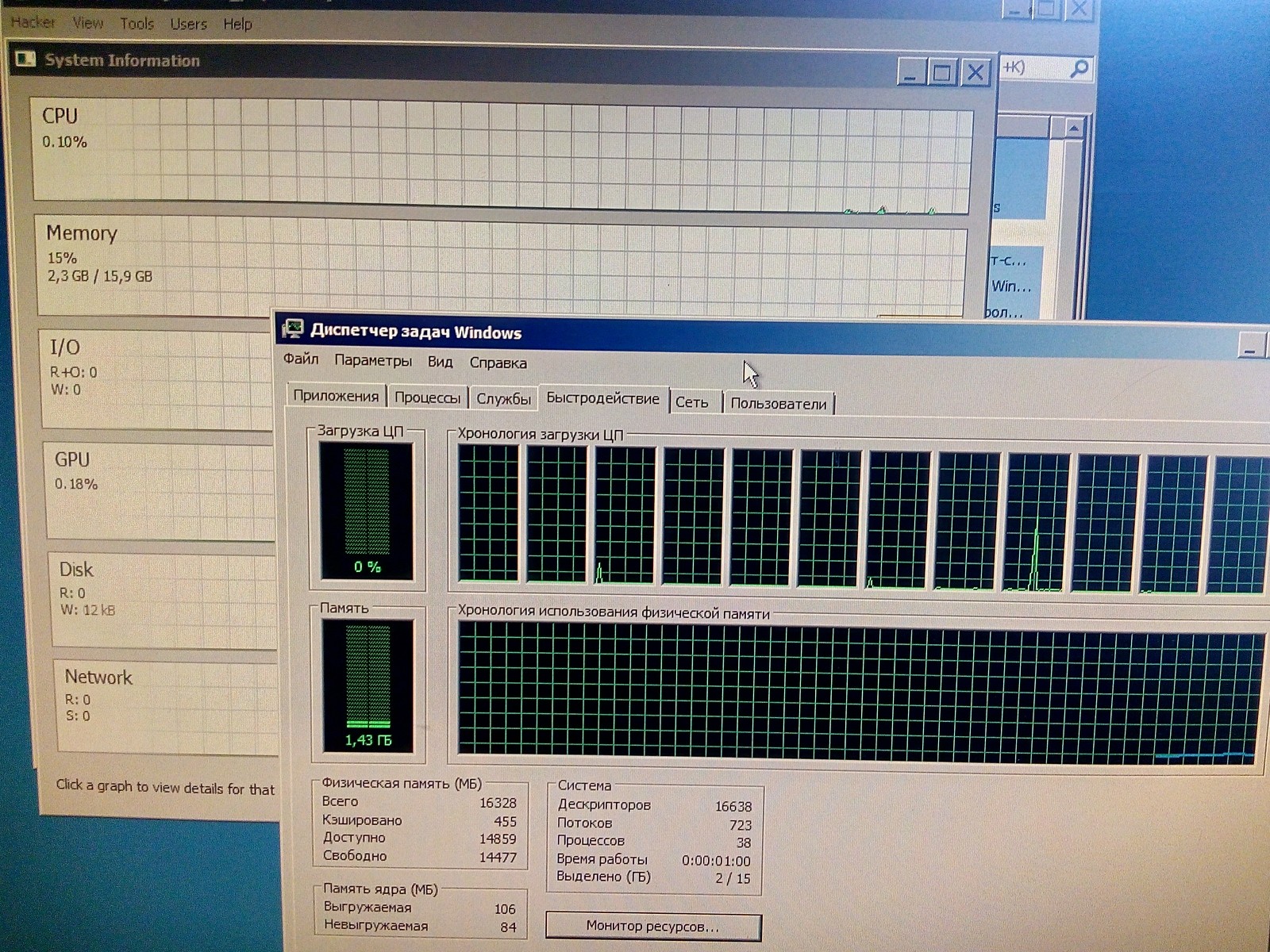Click the Дескрипторов value 16638
This screenshot has width=1270, height=952.
[733, 807]
